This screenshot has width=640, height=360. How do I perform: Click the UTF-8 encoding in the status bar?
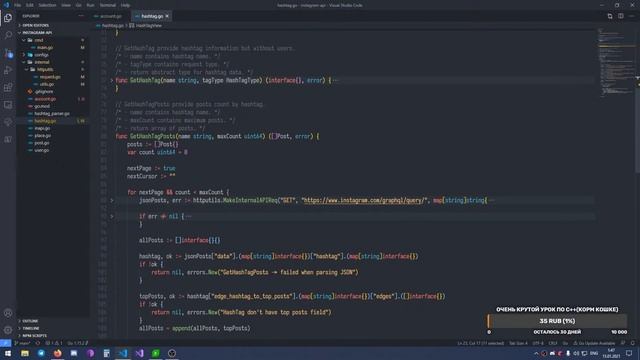[538, 343]
